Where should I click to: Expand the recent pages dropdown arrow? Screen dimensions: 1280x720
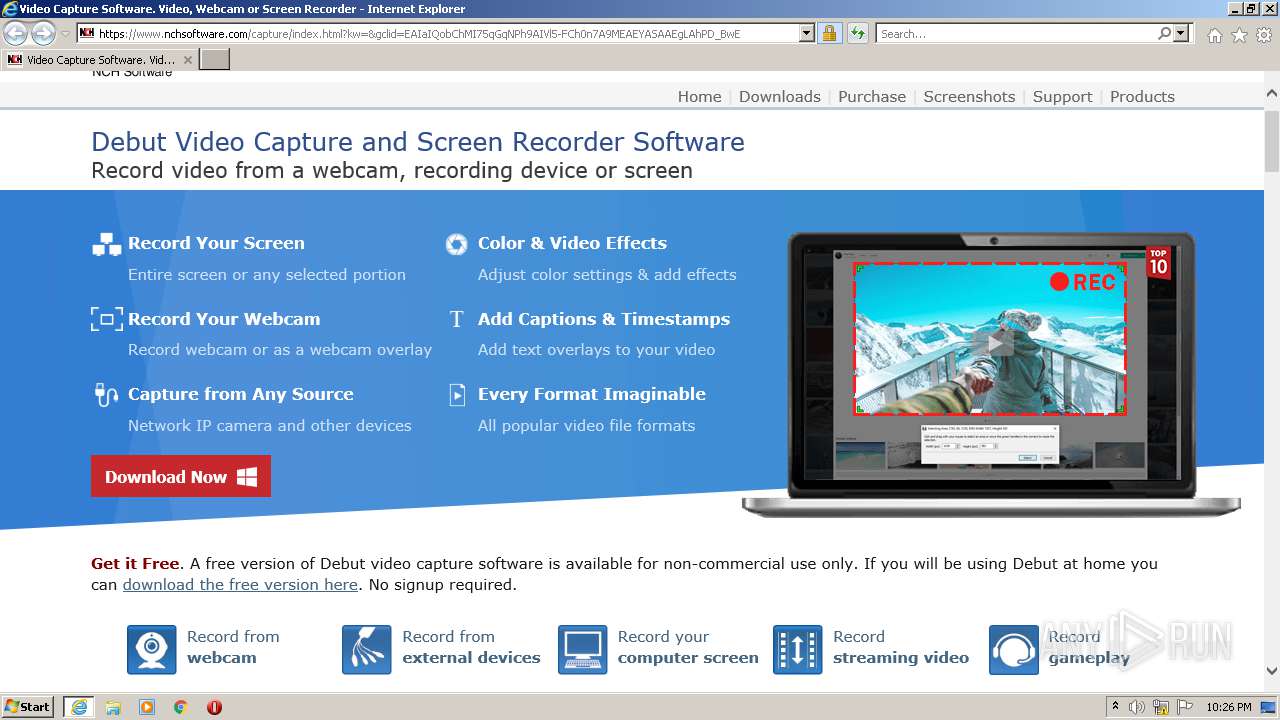65,34
